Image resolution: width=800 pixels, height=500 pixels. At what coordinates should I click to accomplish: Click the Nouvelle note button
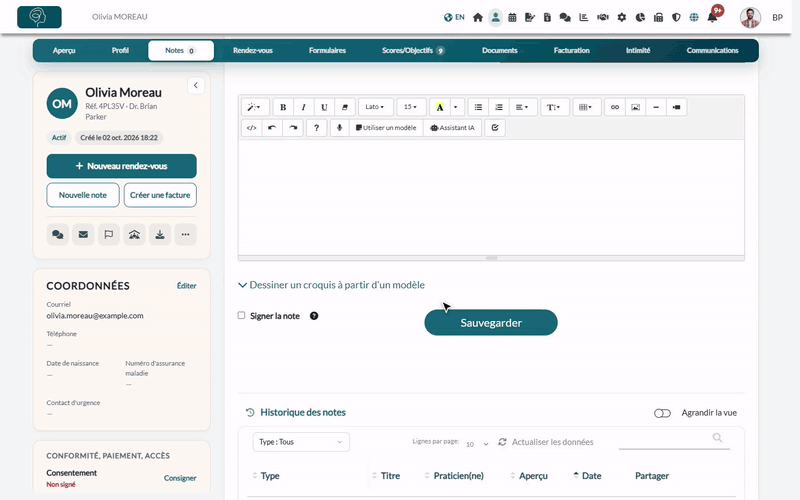83,195
